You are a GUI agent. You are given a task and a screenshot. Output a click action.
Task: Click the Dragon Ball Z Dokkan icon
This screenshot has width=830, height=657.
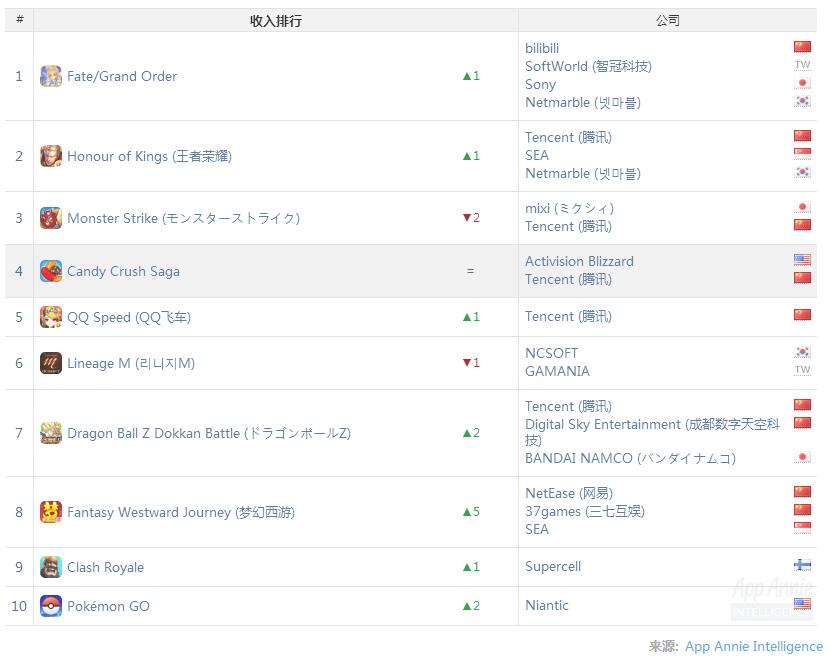pos(51,433)
